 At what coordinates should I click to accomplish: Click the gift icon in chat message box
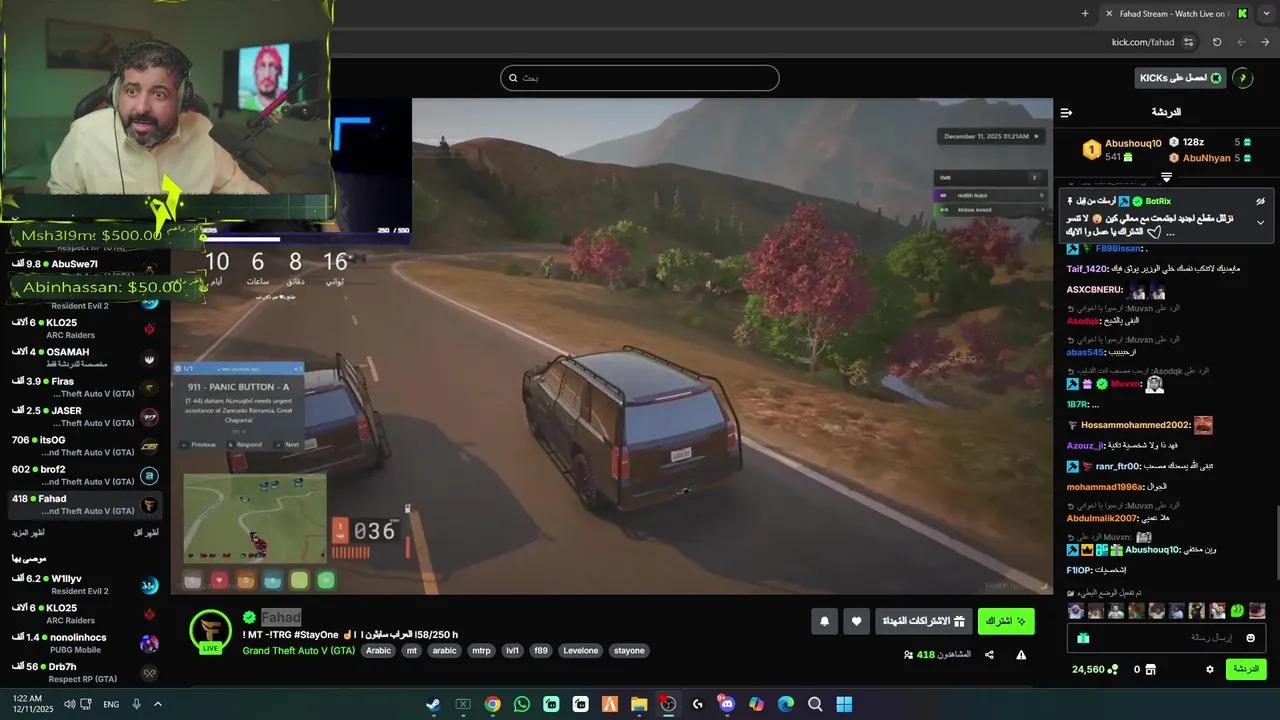[x=1083, y=638]
